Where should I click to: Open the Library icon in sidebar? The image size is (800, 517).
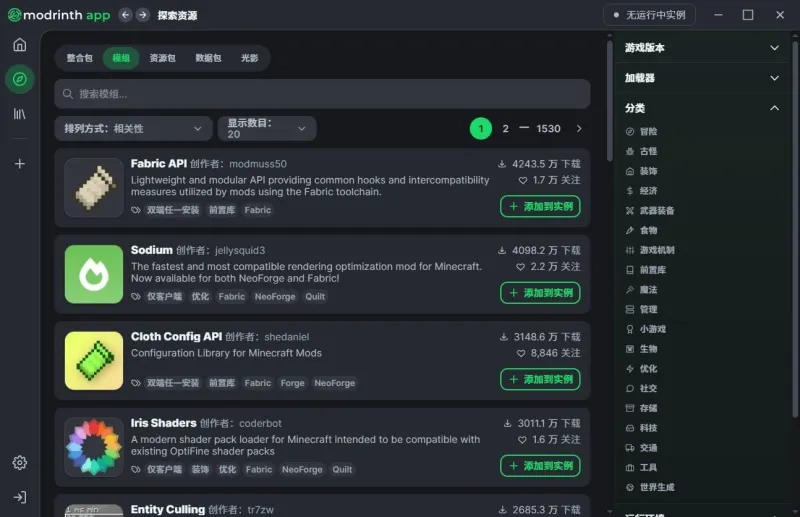coord(19,114)
